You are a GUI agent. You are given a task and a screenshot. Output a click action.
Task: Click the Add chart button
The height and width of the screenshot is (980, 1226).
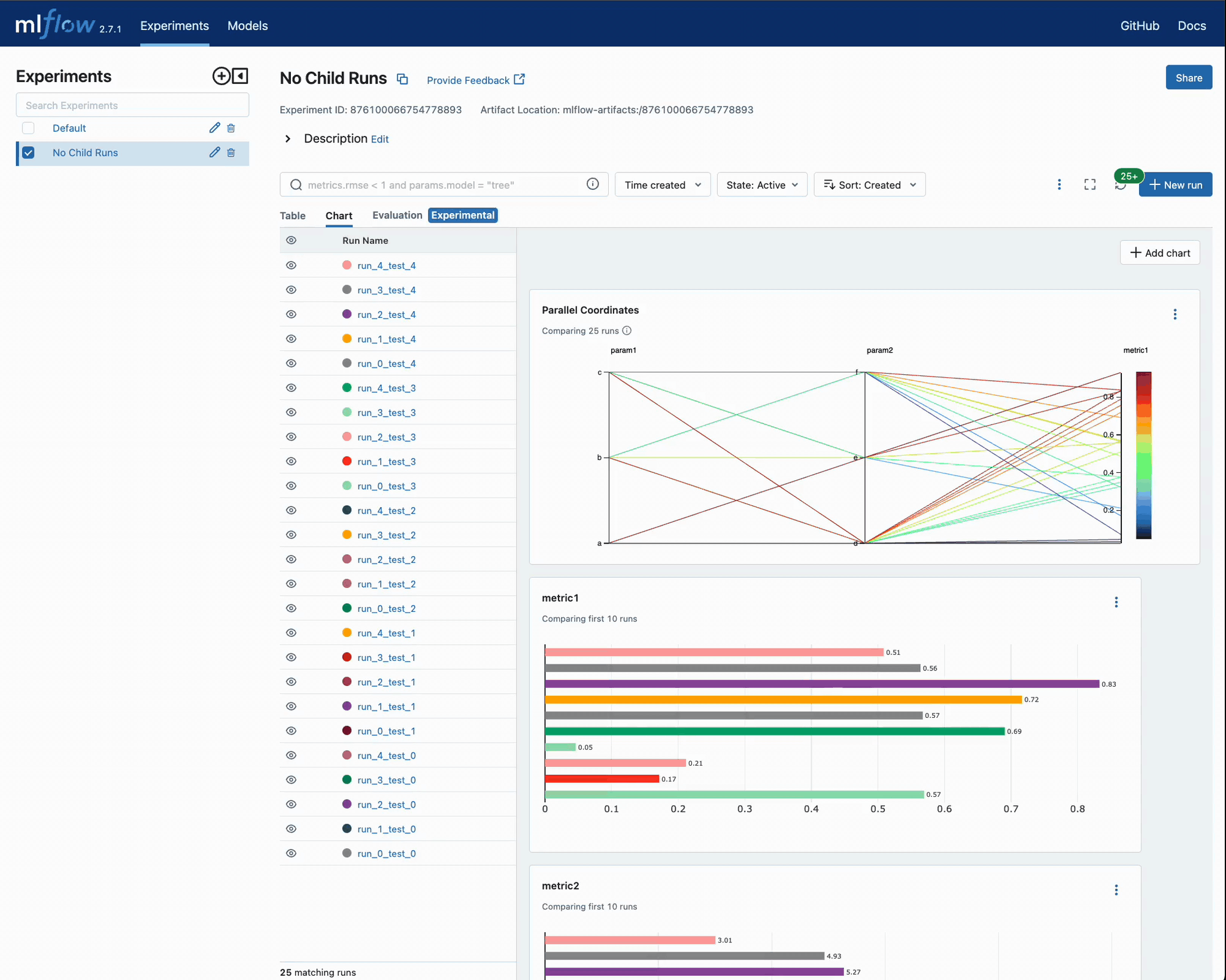click(x=1160, y=253)
